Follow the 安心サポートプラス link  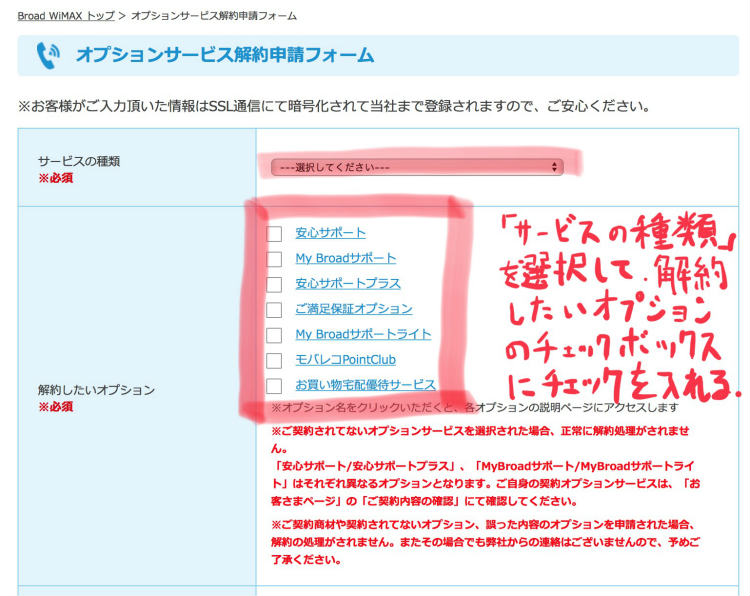348,284
